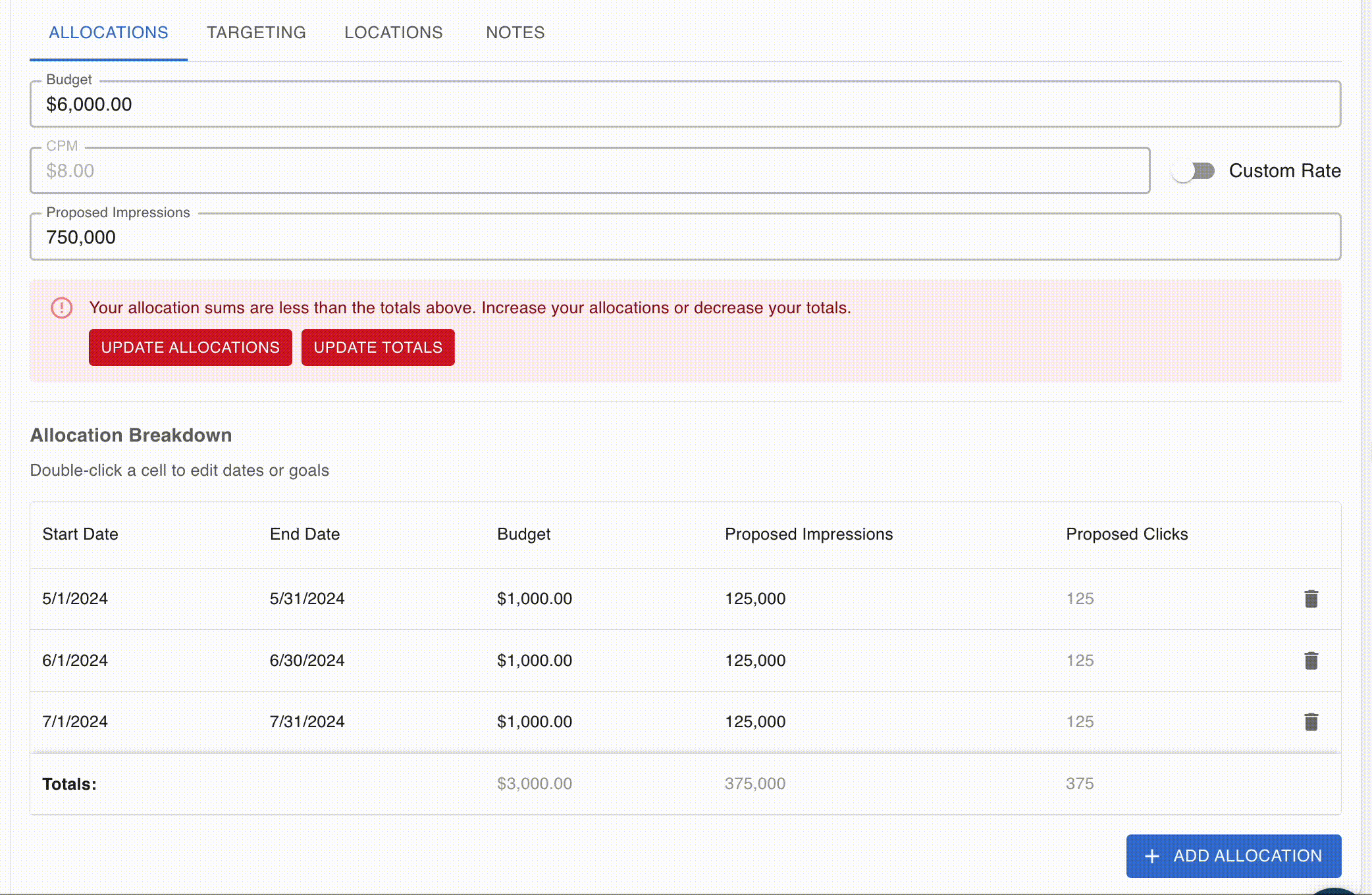Click the Add Allocation button
The width and height of the screenshot is (1372, 895).
tap(1233, 856)
